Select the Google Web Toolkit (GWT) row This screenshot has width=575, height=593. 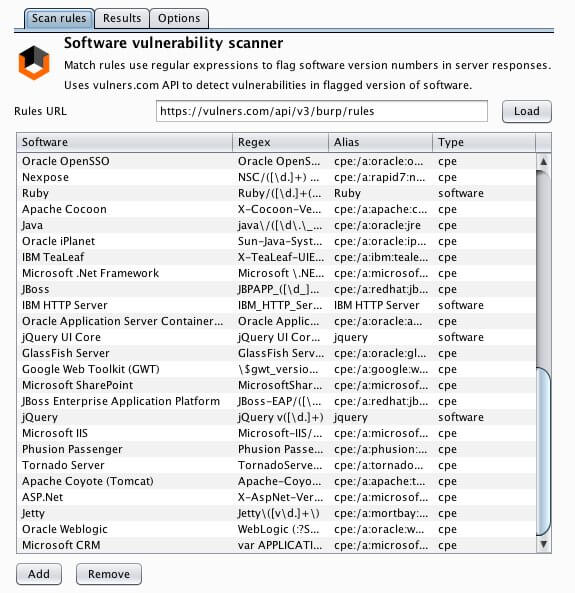[276, 369]
